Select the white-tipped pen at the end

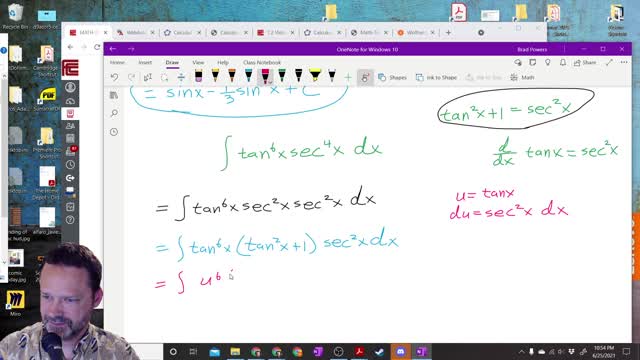click(332, 76)
